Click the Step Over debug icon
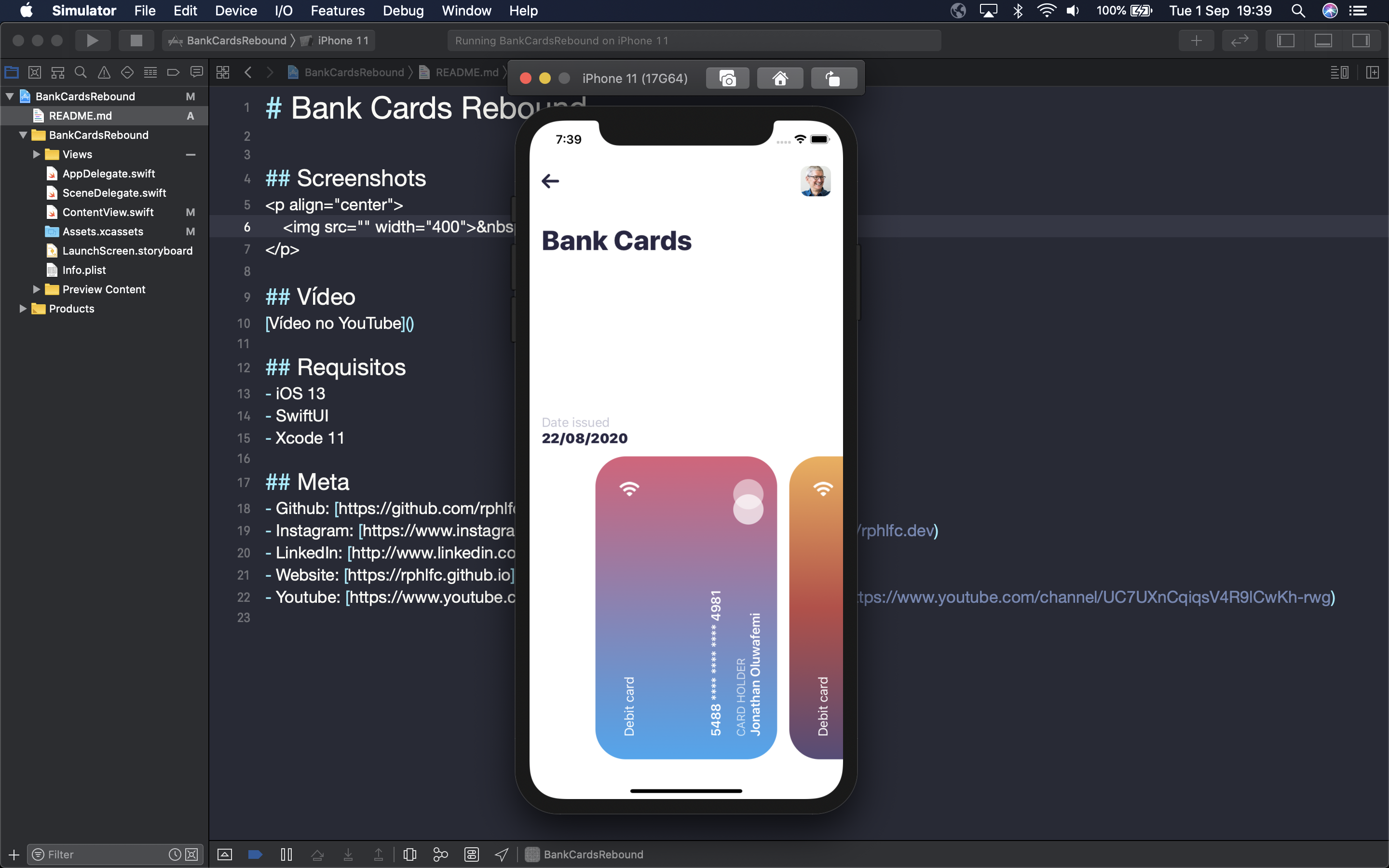The width and height of the screenshot is (1389, 868). click(x=317, y=854)
